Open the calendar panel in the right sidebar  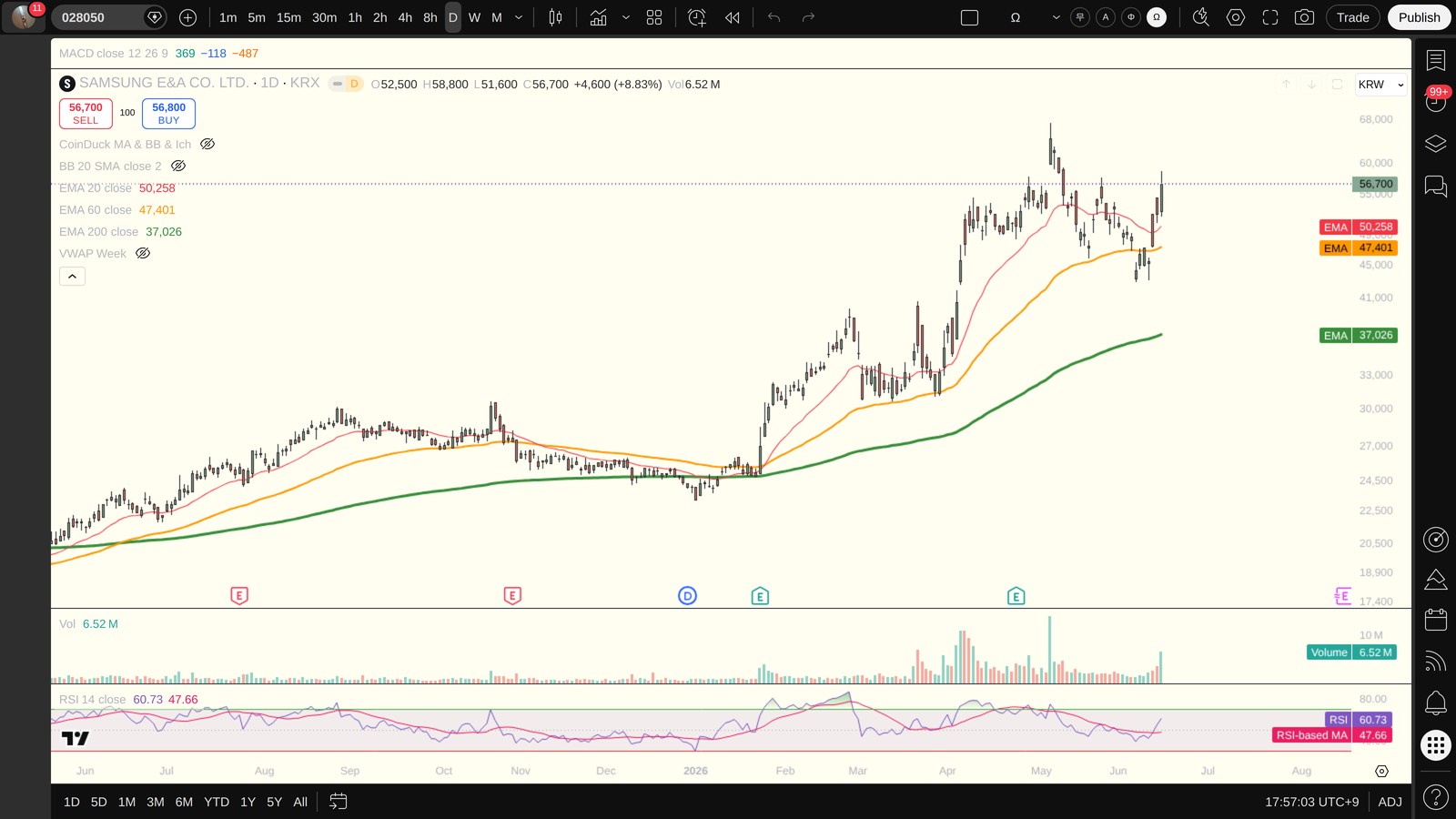click(x=1436, y=620)
